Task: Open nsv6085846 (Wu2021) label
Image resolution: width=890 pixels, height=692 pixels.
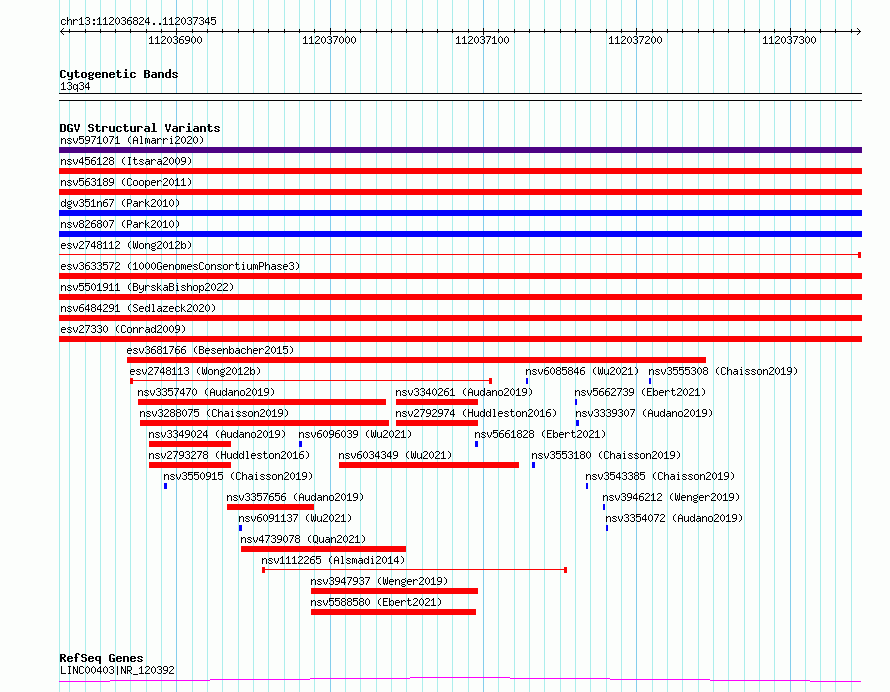Action: (582, 371)
